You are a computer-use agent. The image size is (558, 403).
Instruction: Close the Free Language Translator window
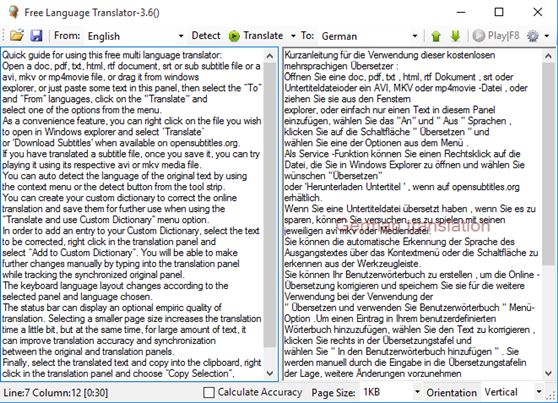coord(538,12)
